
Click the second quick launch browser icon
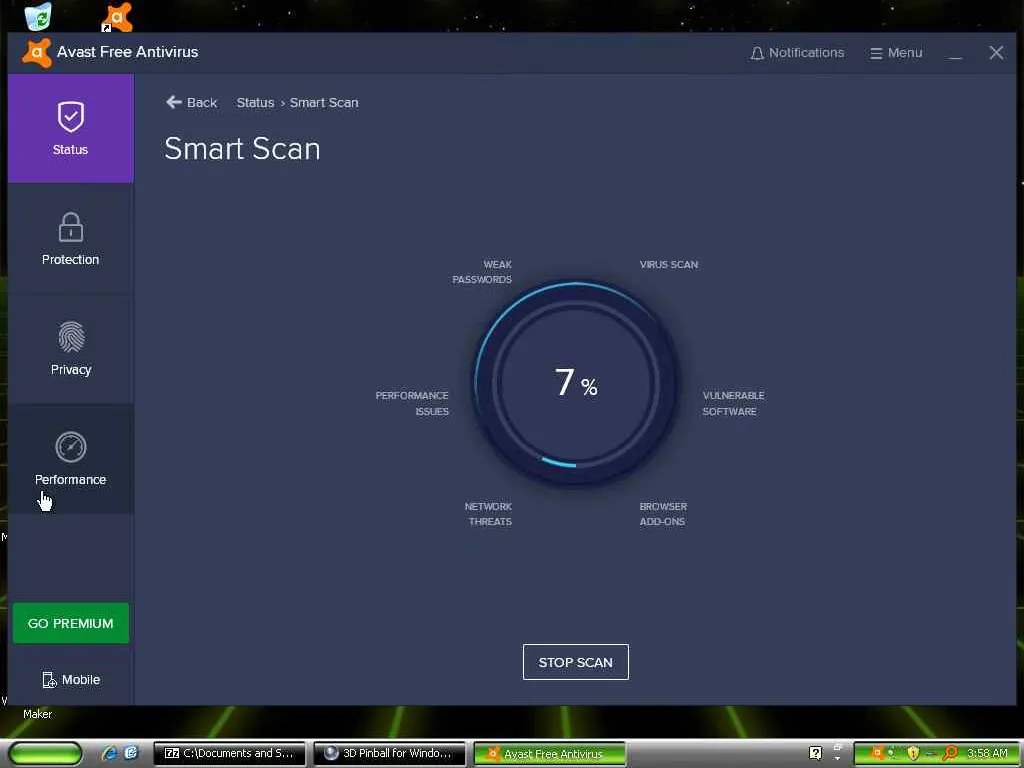coord(131,753)
